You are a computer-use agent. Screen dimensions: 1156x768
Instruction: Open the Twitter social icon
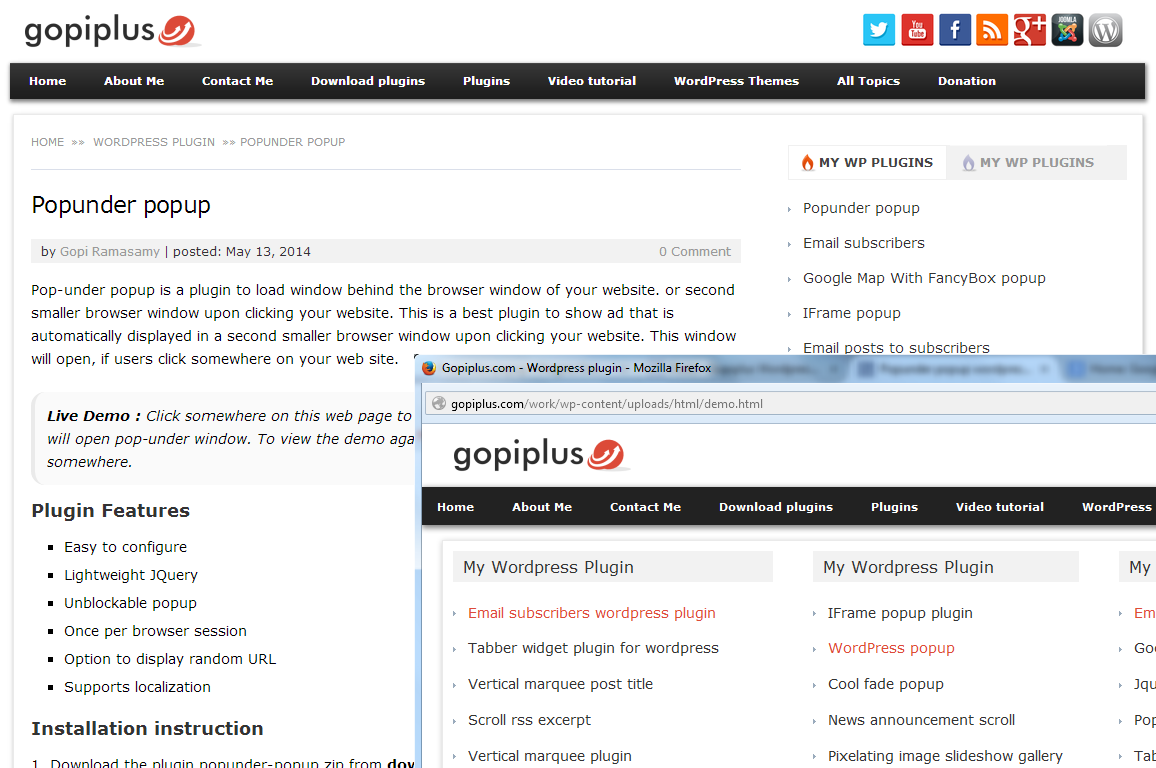(x=879, y=30)
